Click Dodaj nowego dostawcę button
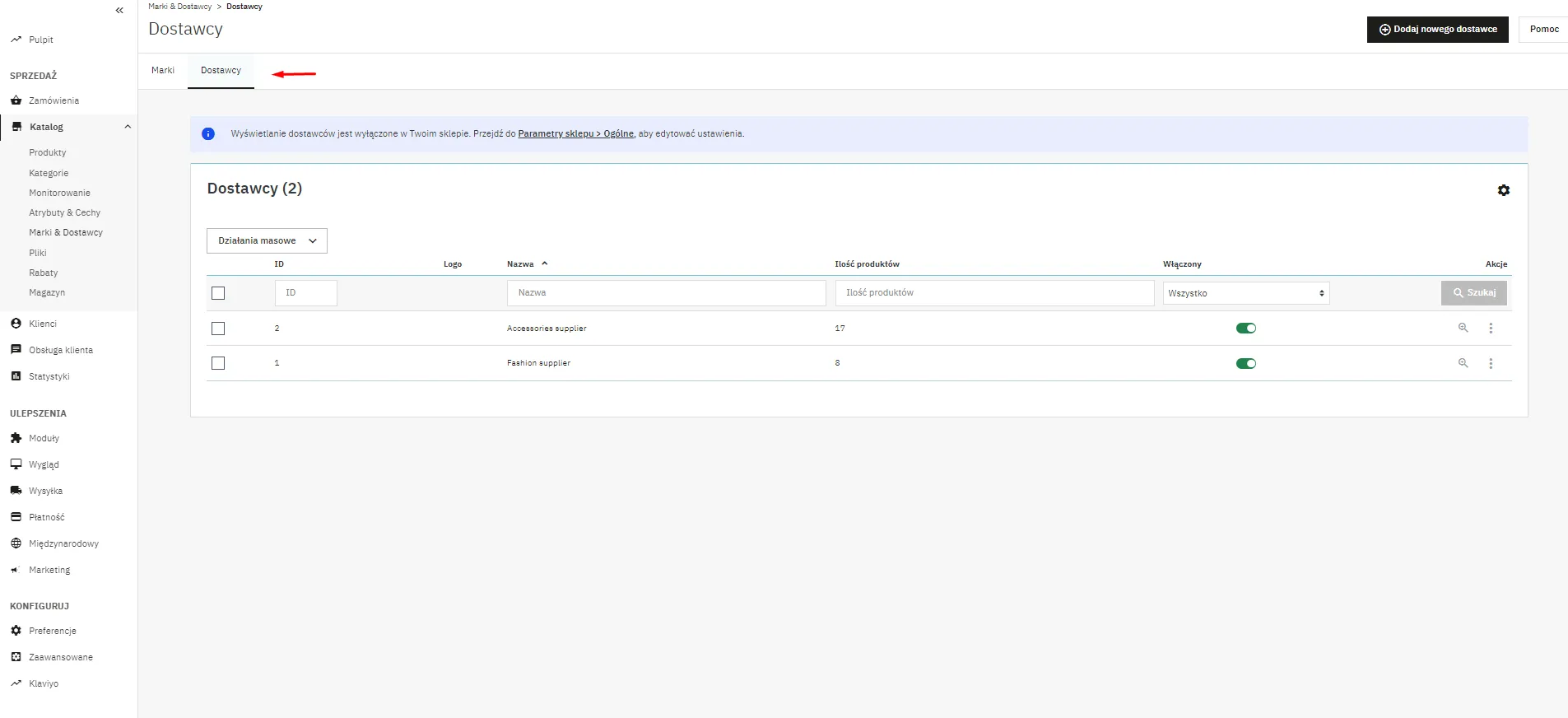The width and height of the screenshot is (1568, 718). pyautogui.click(x=1437, y=30)
